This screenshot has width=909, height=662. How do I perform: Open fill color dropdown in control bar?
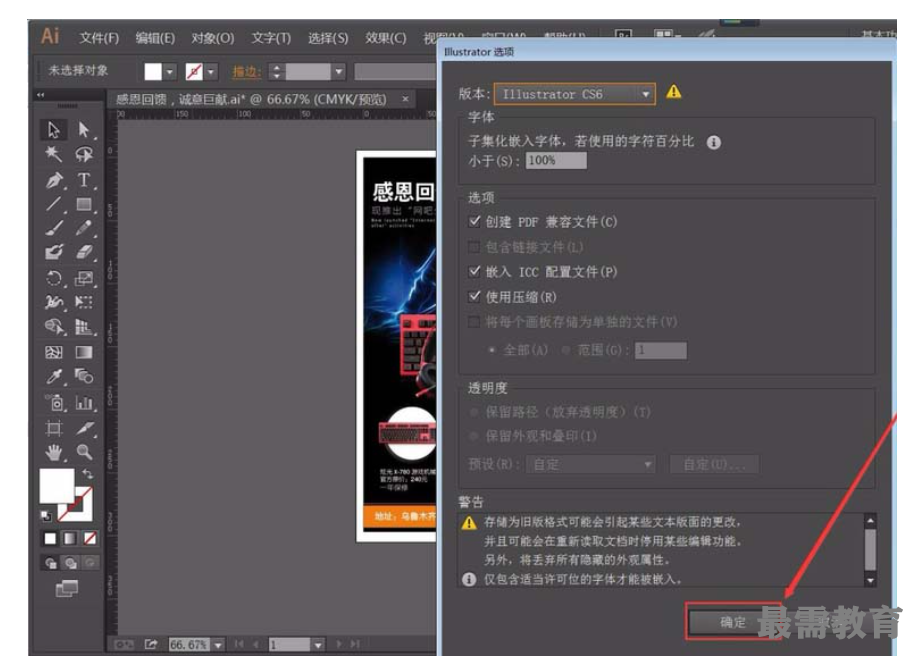(169, 72)
